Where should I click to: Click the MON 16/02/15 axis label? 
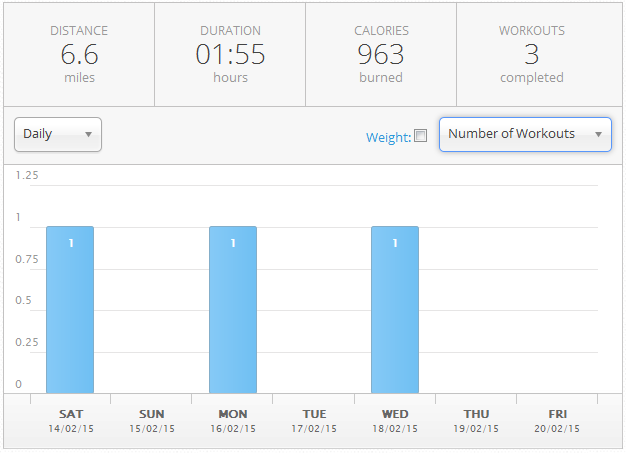pos(233,420)
